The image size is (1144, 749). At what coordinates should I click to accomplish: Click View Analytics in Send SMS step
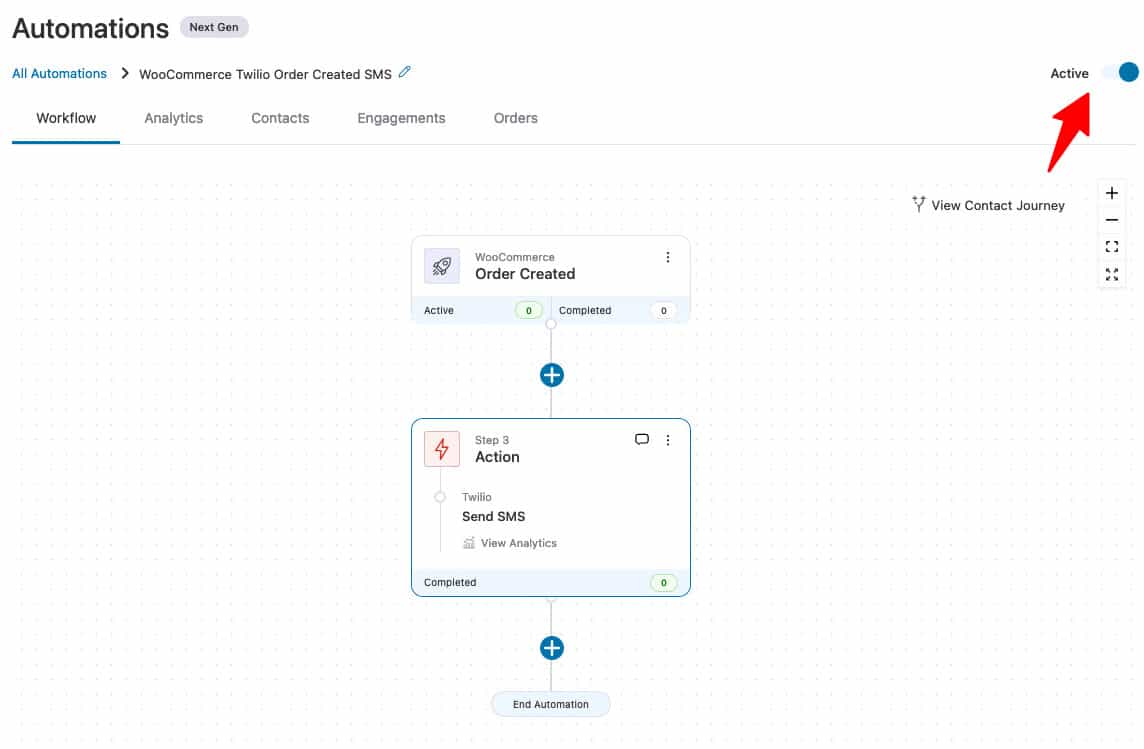tap(519, 543)
